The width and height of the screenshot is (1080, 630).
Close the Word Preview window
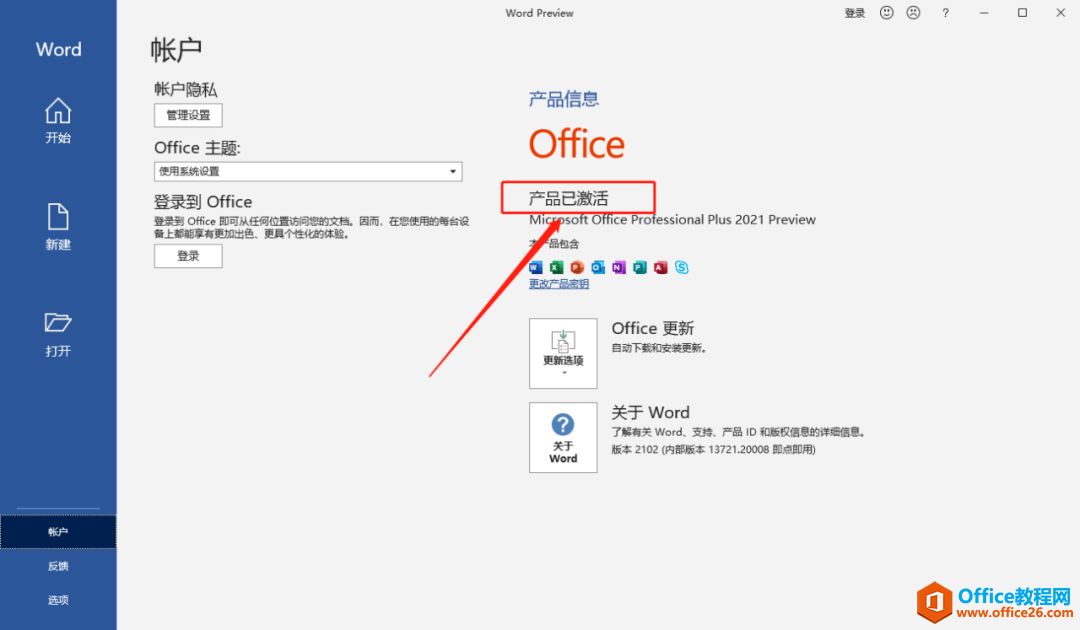[1061, 13]
